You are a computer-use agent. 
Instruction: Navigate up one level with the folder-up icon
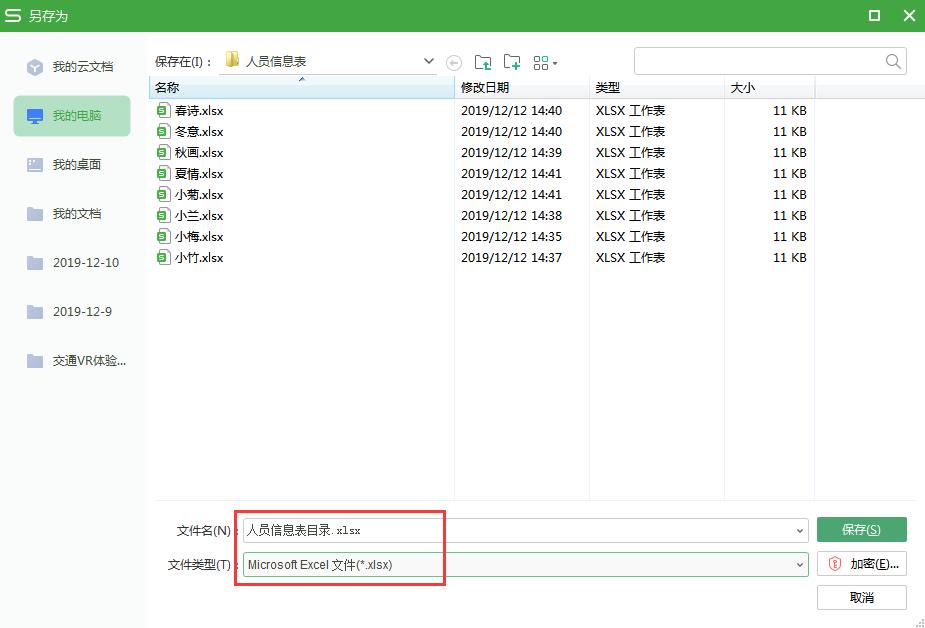(x=483, y=61)
